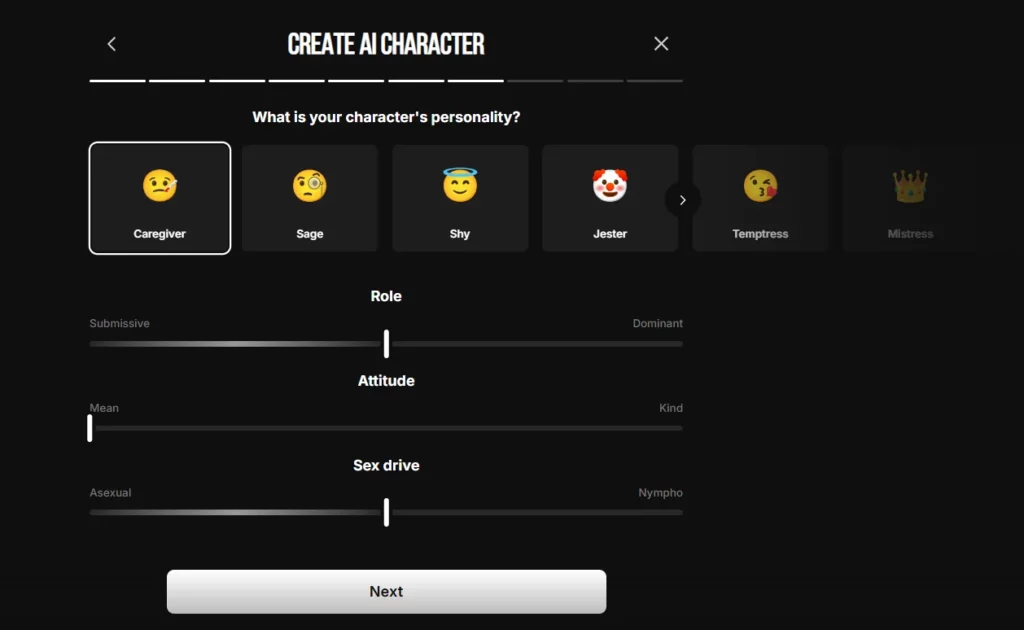The image size is (1024, 630).
Task: Click the first progress step segment
Action: coord(117,82)
